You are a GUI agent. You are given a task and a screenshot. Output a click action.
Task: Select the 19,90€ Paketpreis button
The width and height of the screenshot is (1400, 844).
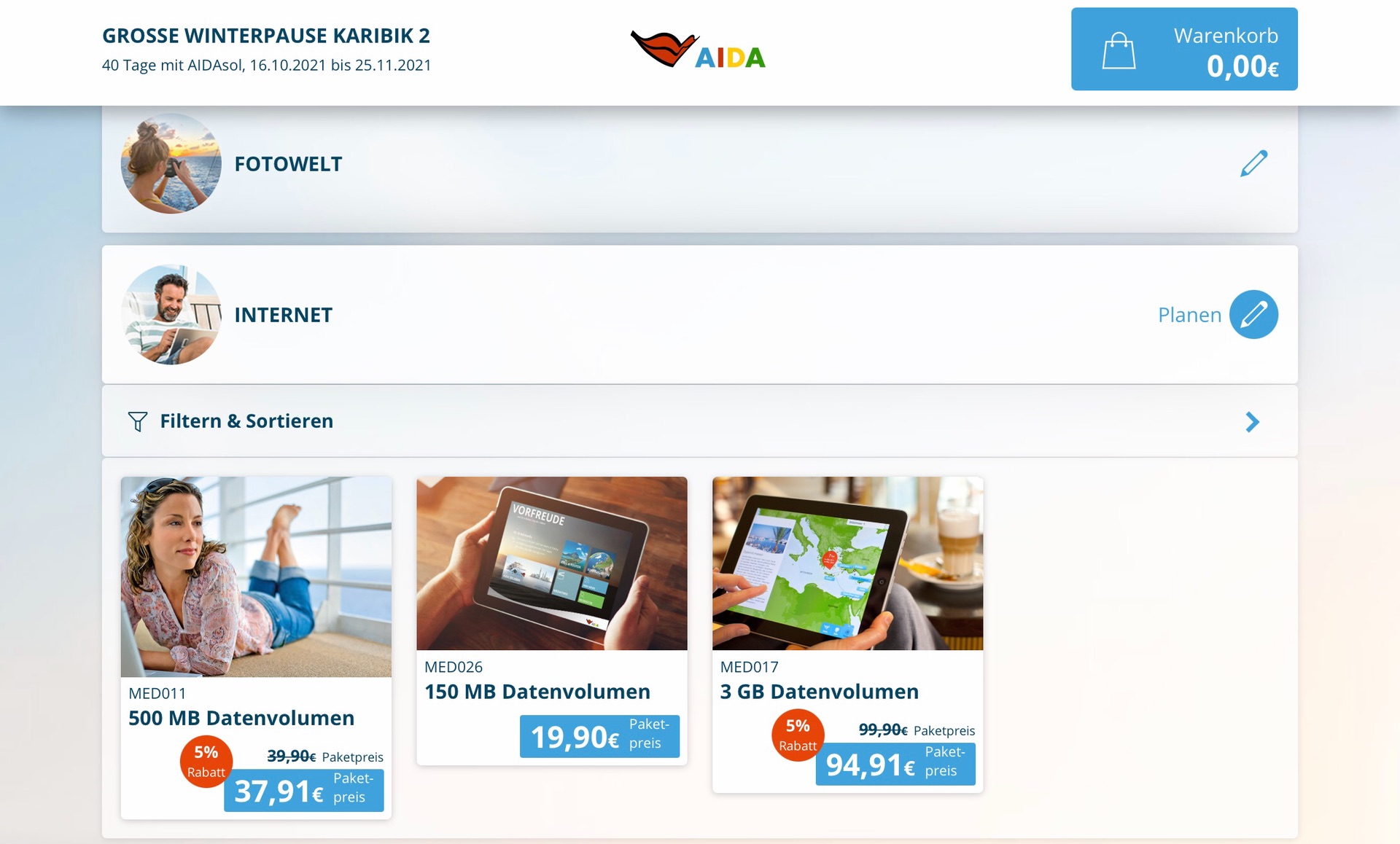(x=599, y=736)
